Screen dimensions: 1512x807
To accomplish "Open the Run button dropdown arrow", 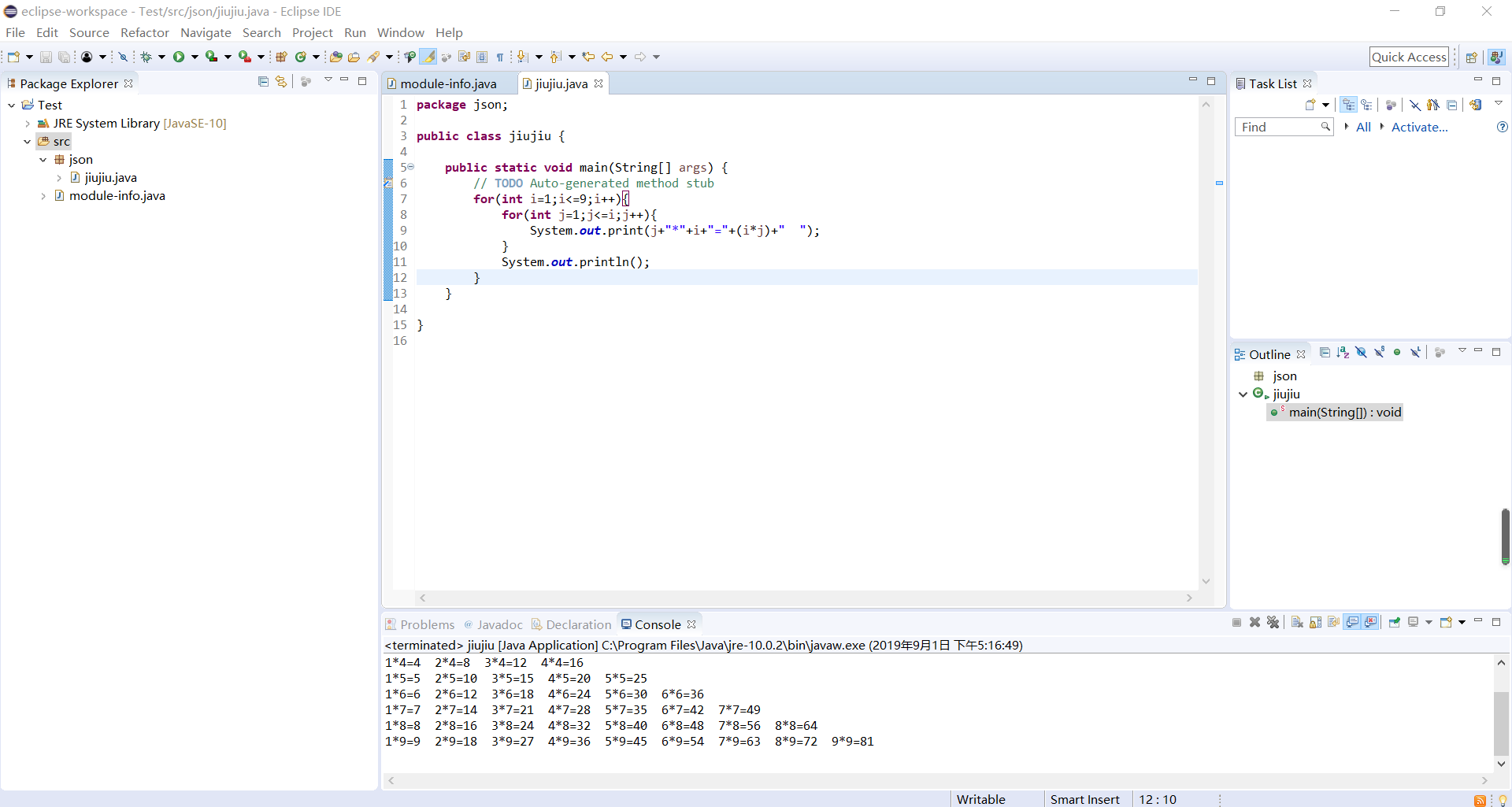I will [194, 57].
